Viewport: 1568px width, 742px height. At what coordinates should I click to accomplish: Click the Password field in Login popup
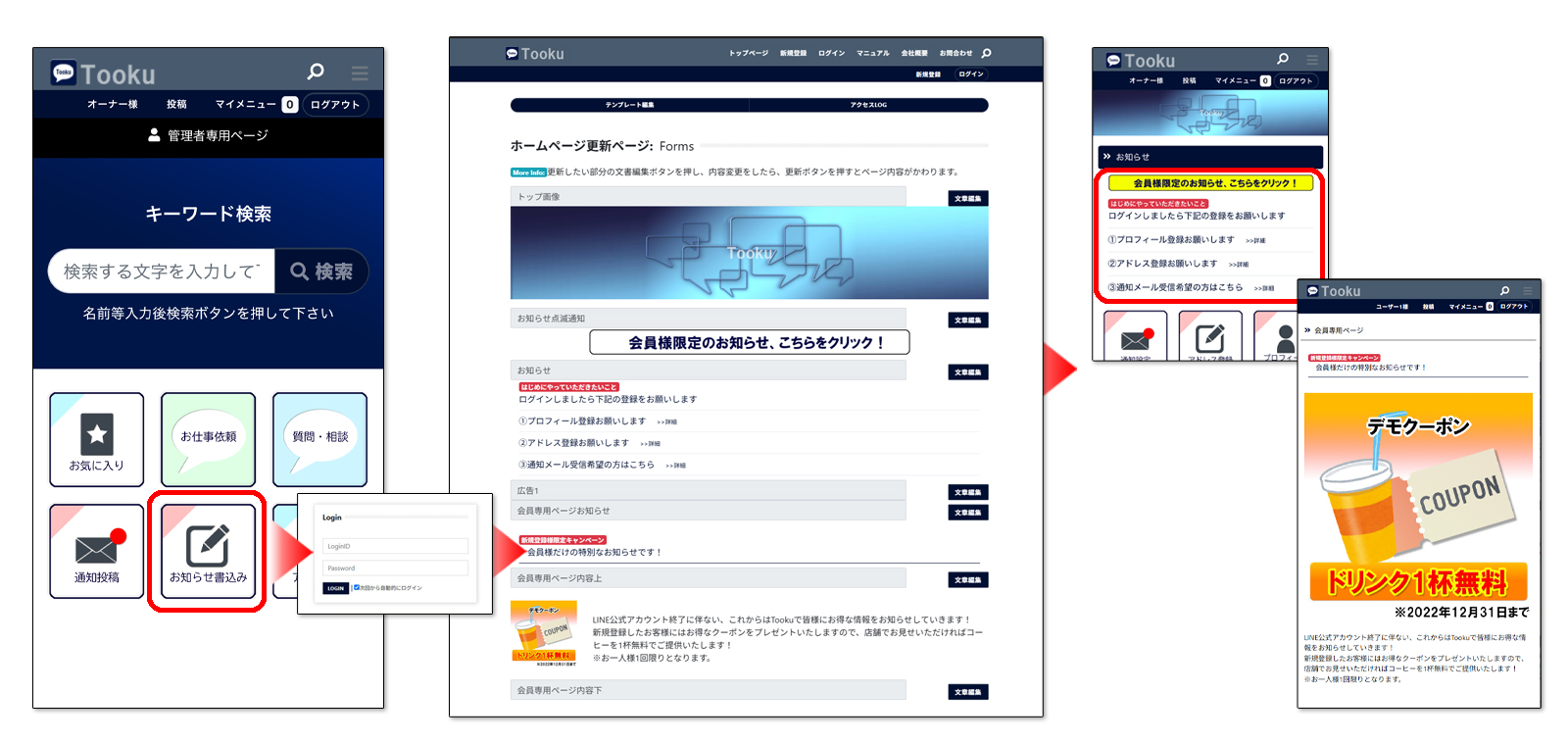396,568
